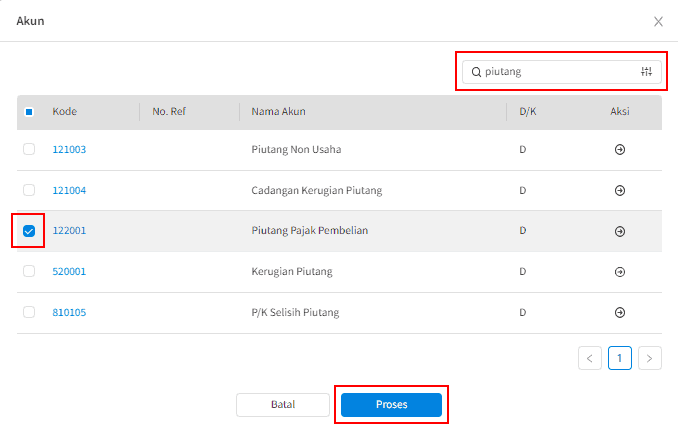Click arrow action icon for P/K Selisih Piutang

click(619, 312)
